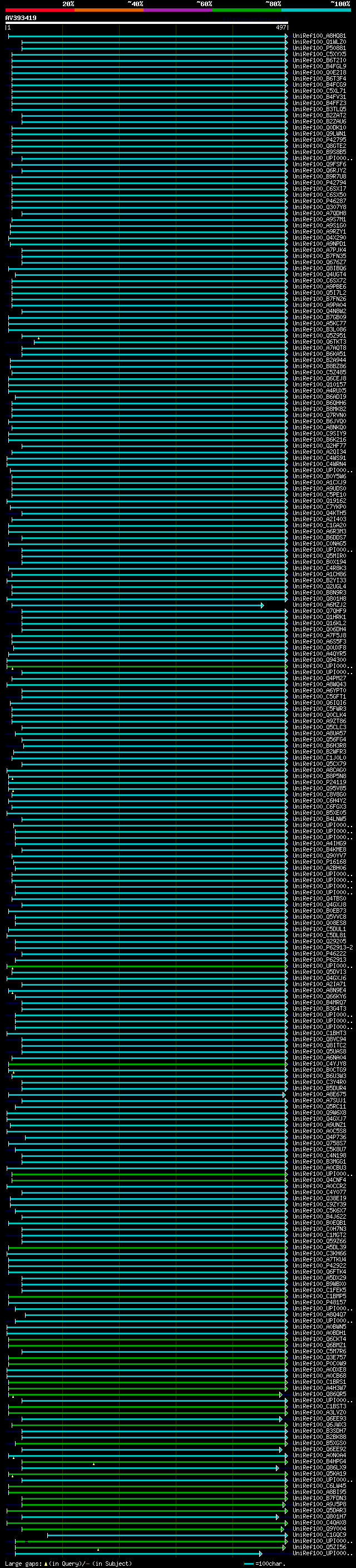The height and width of the screenshot is (1568, 356).
Task: Click the orange ~40% identity legend segment
Action: 108,10
